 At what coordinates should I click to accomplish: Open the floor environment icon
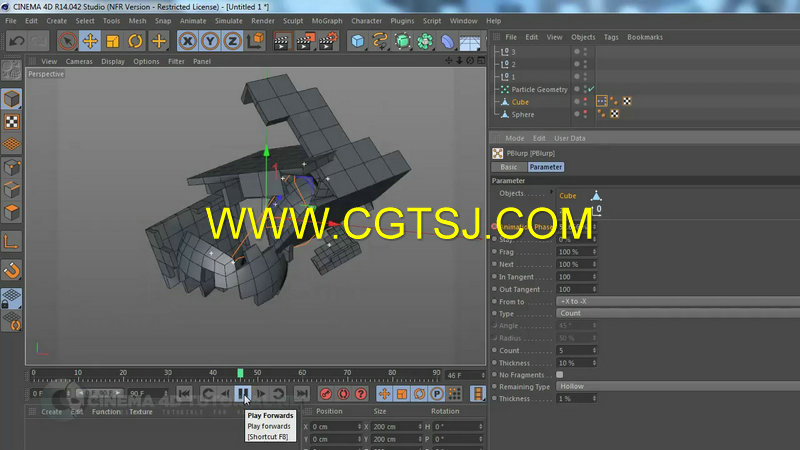tap(470, 41)
